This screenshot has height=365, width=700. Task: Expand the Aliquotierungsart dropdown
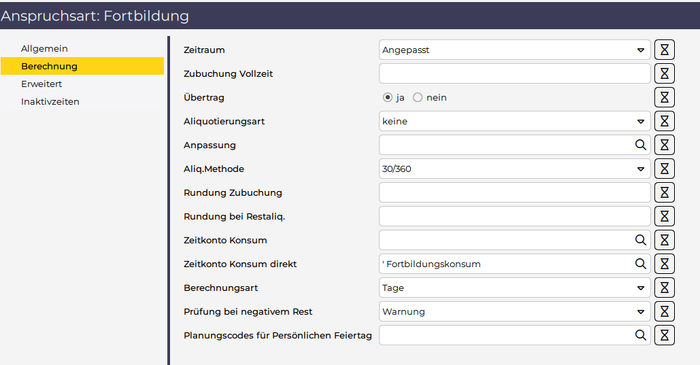515,121
